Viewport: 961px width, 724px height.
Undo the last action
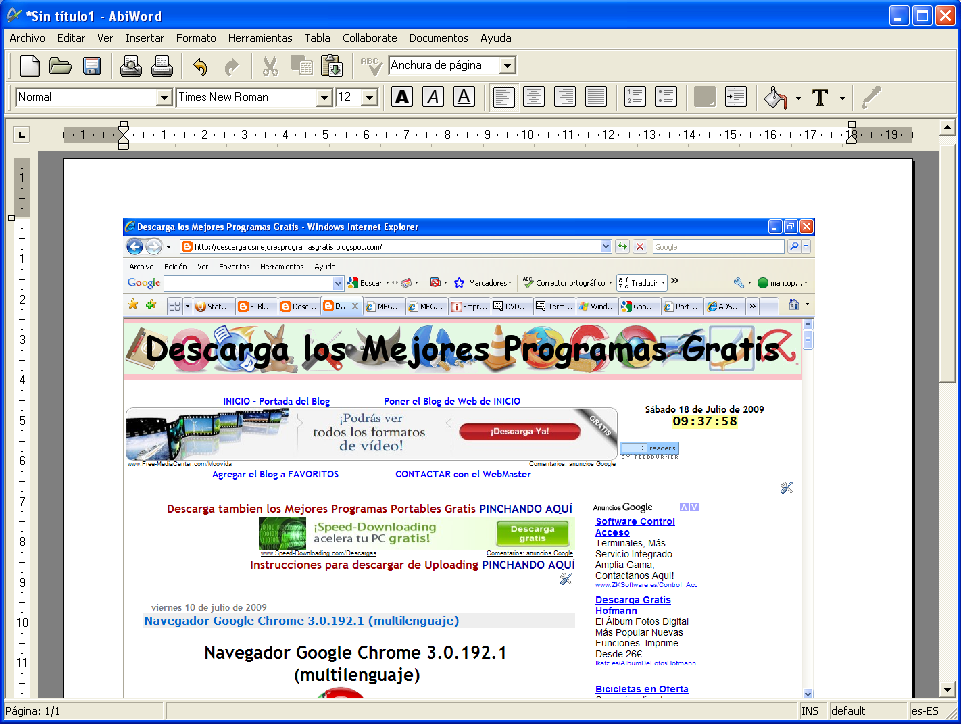point(200,66)
